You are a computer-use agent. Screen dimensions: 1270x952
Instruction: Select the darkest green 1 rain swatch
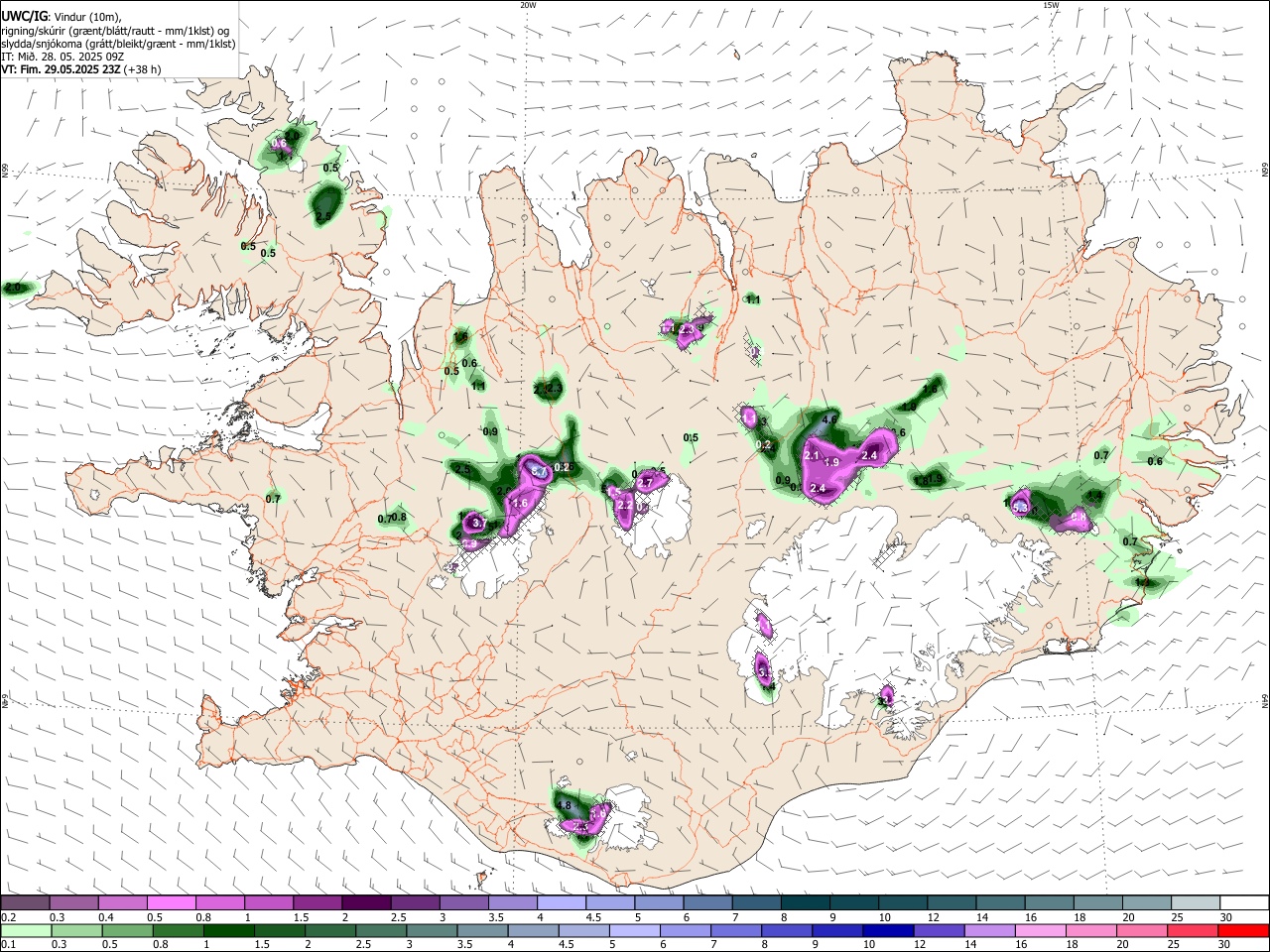tap(229, 930)
